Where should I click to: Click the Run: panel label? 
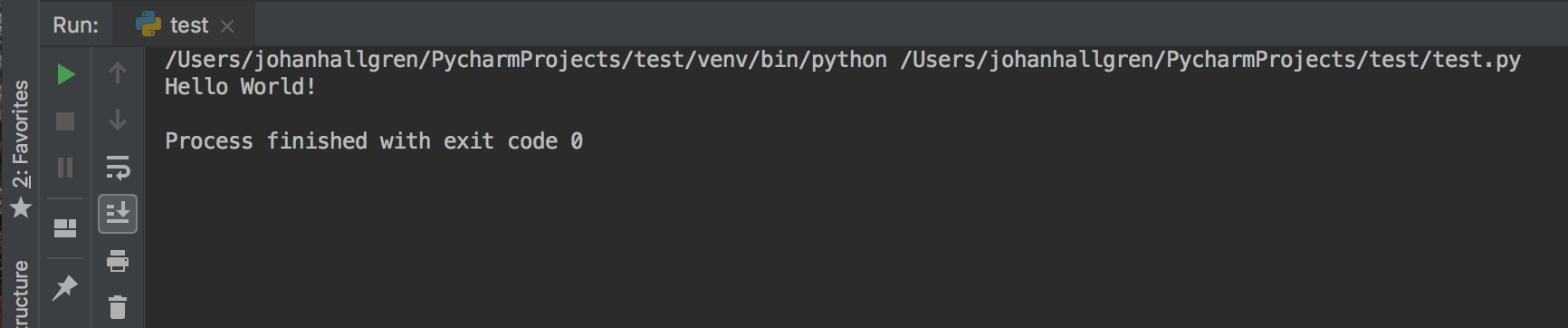point(76,25)
